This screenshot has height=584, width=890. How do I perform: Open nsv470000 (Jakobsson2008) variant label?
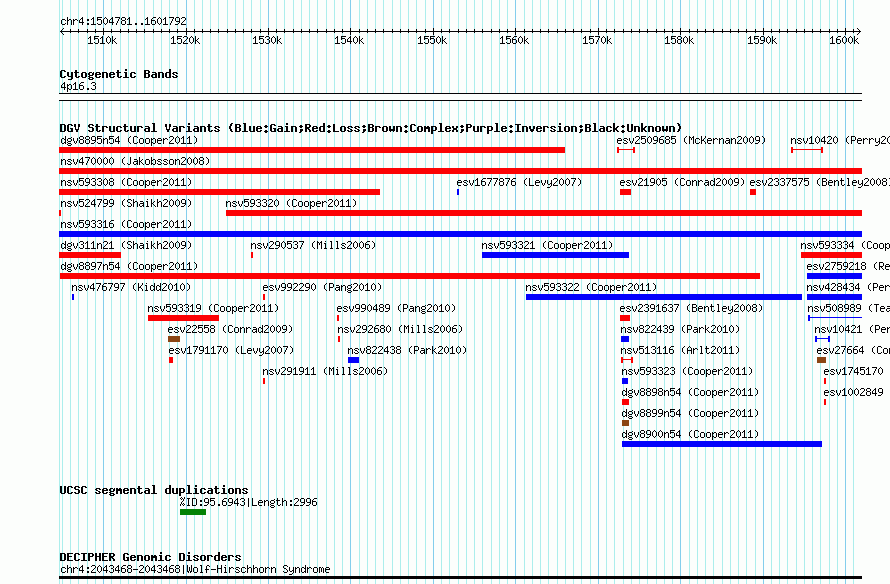point(135,161)
